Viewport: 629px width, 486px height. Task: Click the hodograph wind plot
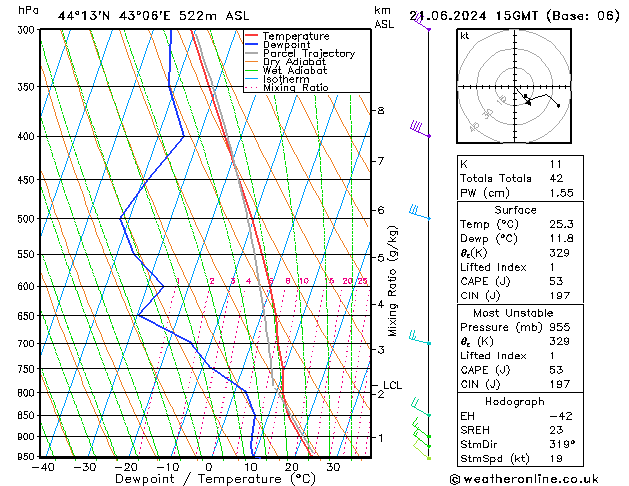[514, 86]
